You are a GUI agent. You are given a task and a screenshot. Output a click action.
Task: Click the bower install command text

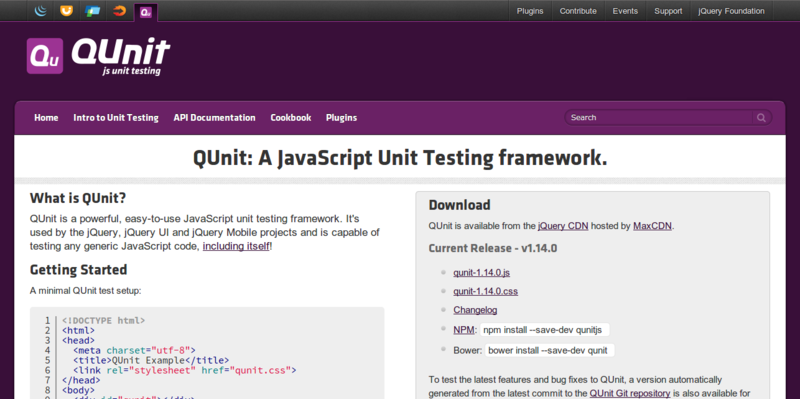coord(549,350)
